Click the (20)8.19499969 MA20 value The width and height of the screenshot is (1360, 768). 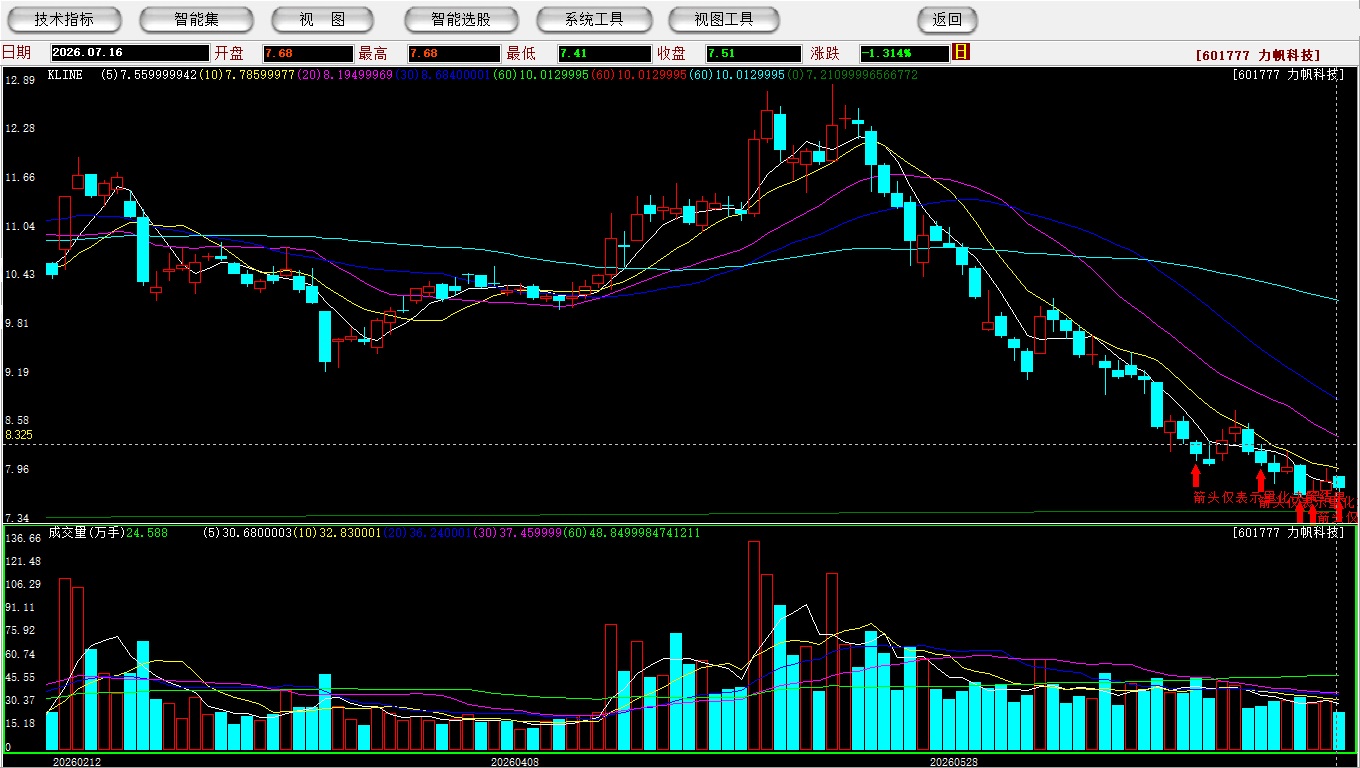tap(345, 75)
